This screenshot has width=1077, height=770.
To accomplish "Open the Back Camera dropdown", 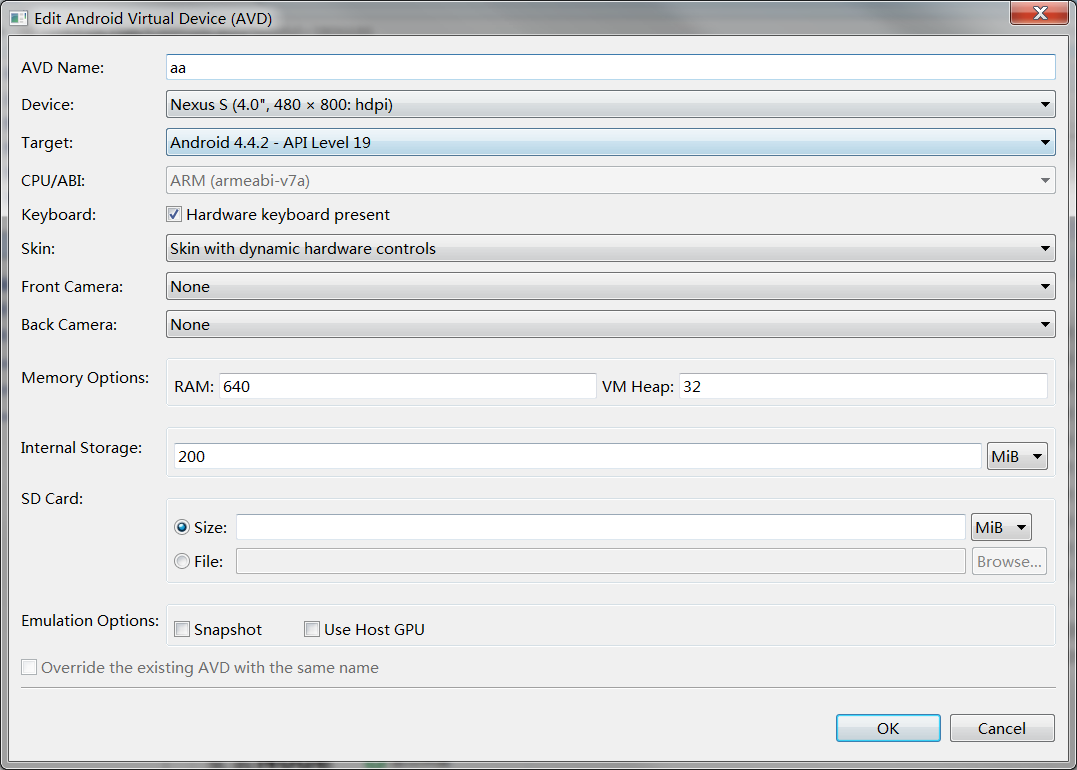I will pos(610,324).
